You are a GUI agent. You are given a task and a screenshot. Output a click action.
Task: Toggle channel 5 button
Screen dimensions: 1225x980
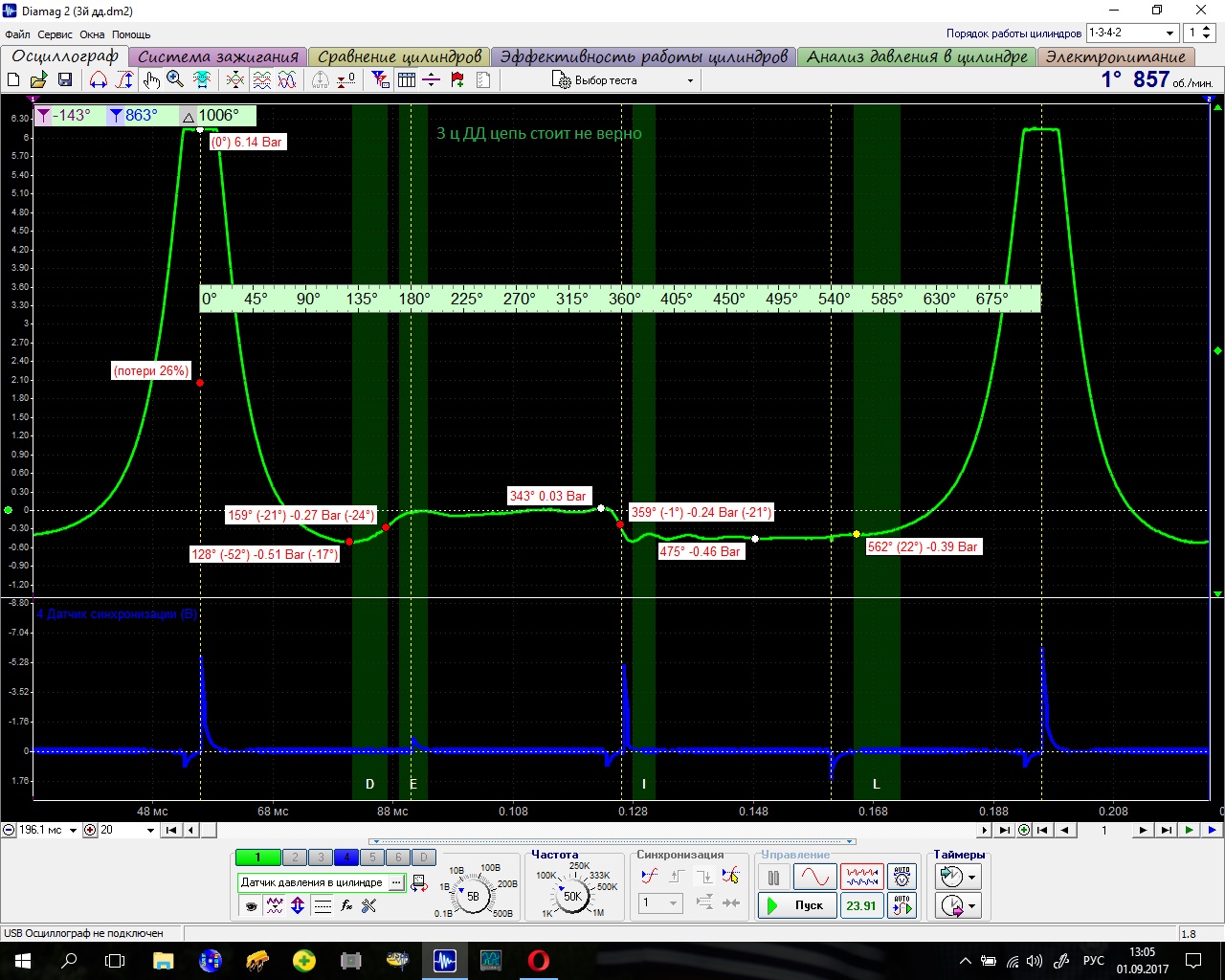(372, 857)
